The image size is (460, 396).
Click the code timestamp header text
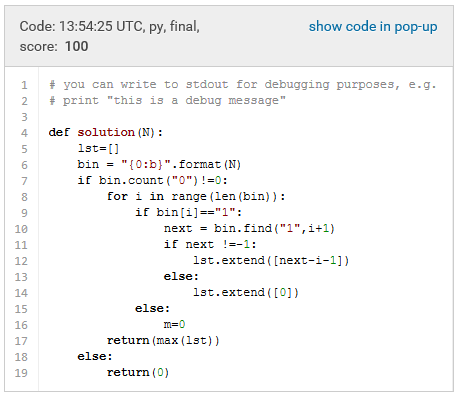click(x=110, y=26)
